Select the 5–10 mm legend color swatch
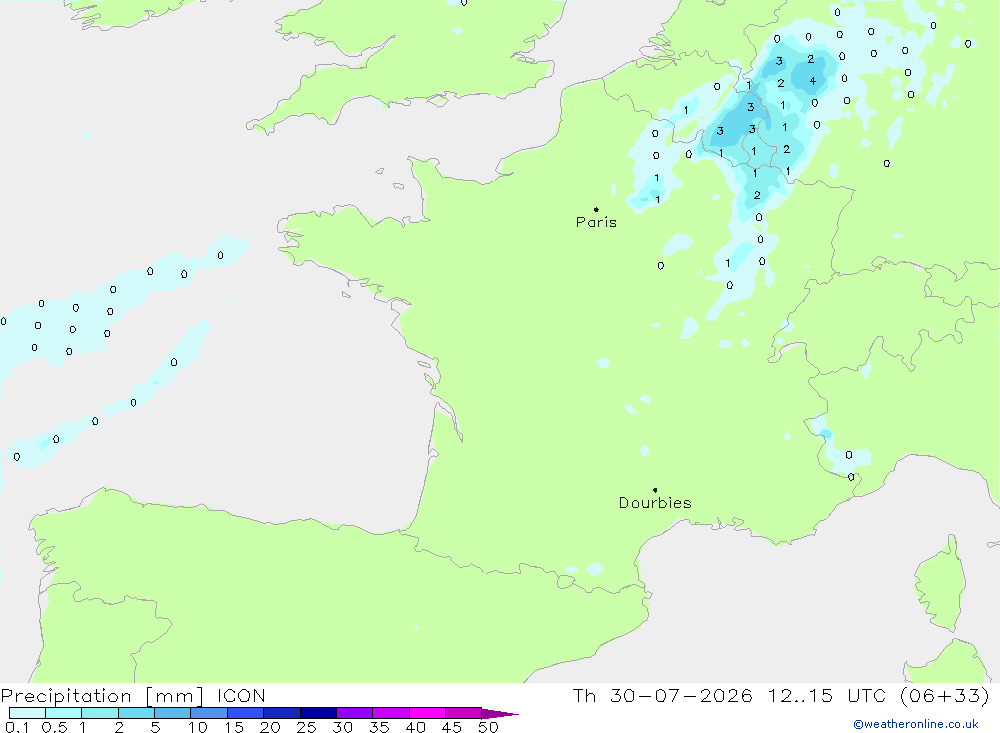The height and width of the screenshot is (733, 1000). pyautogui.click(x=173, y=713)
